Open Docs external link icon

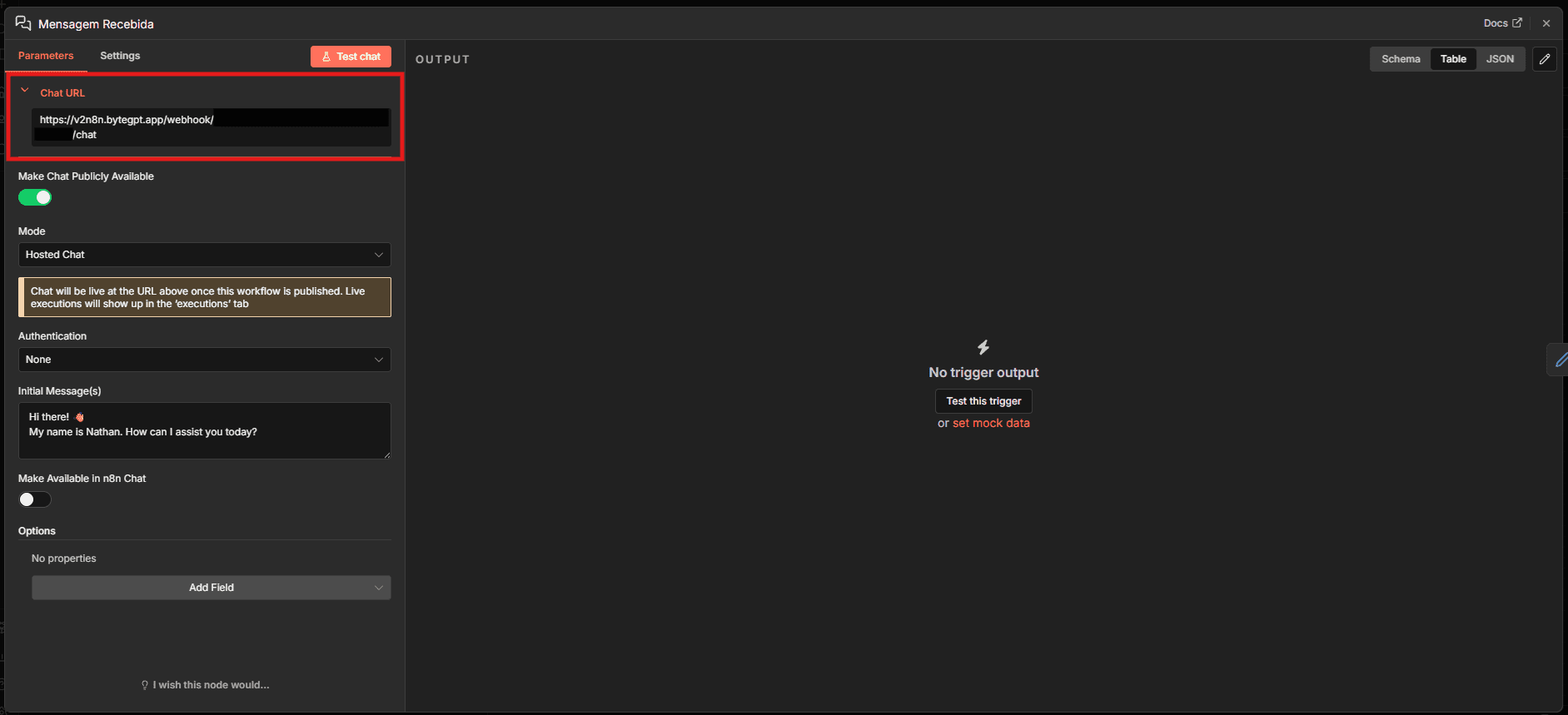(x=1516, y=23)
